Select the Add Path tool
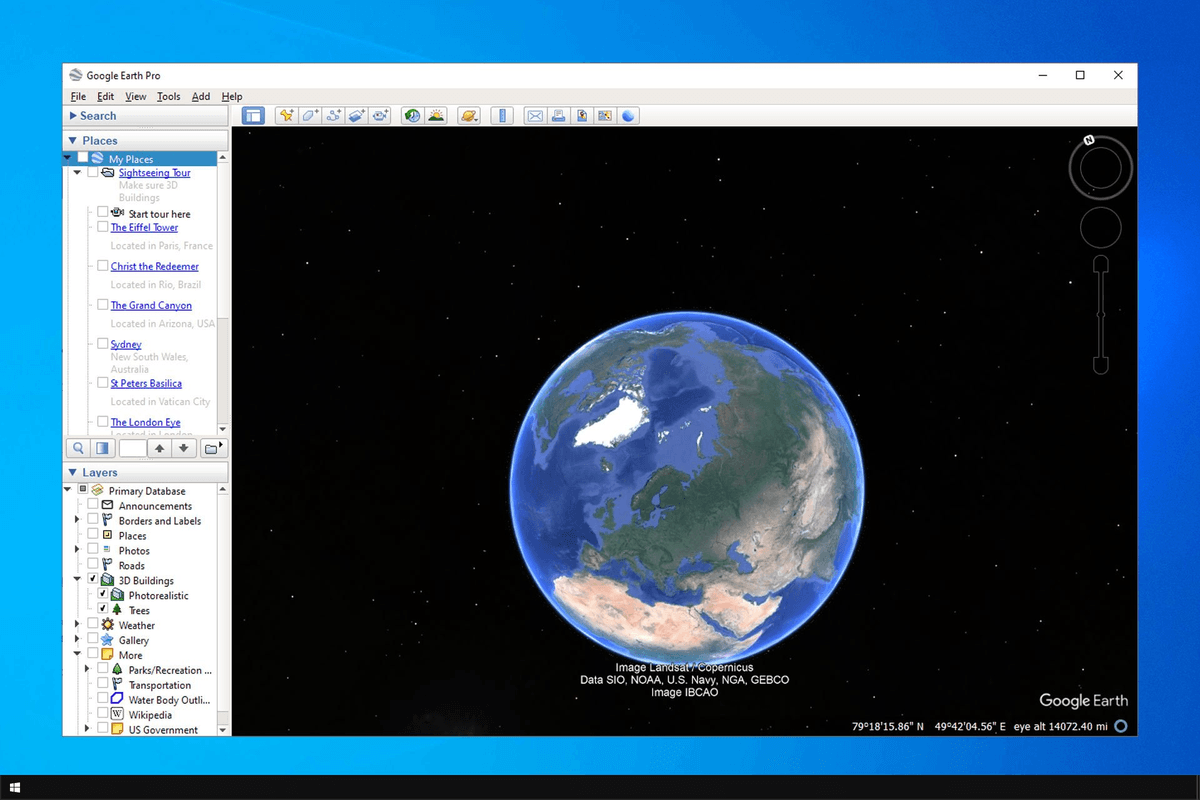 tap(334, 115)
